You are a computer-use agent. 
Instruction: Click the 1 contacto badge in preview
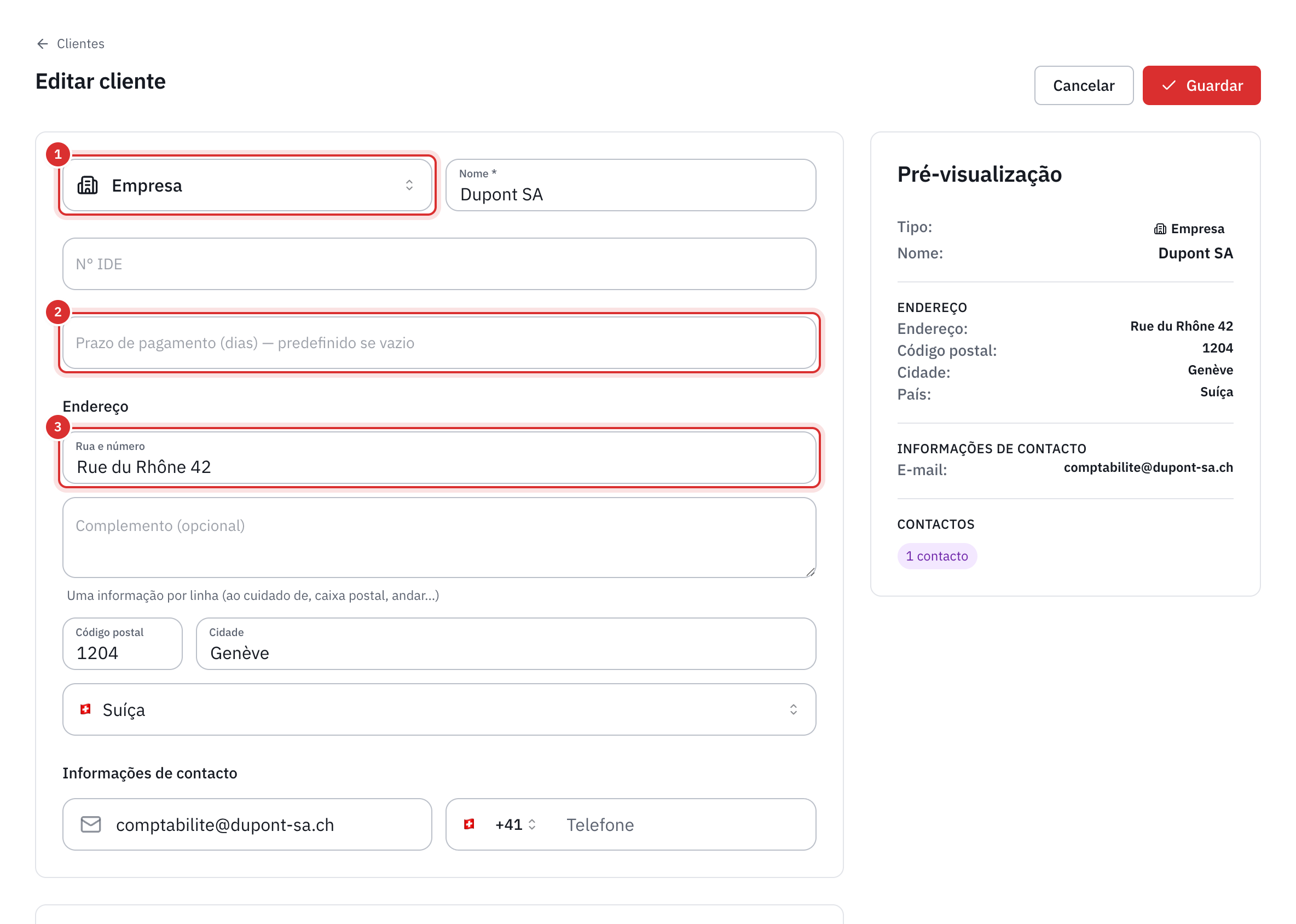point(937,556)
